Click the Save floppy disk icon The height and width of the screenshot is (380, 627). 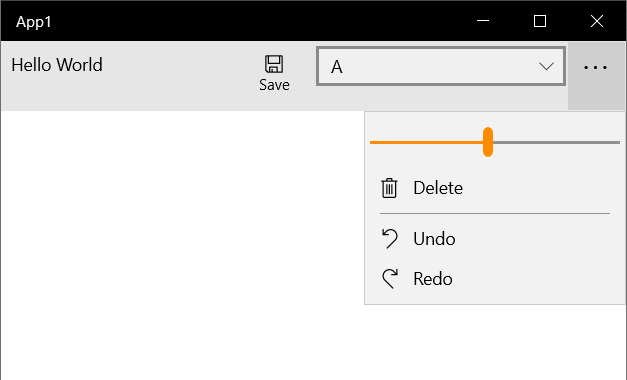pos(274,64)
